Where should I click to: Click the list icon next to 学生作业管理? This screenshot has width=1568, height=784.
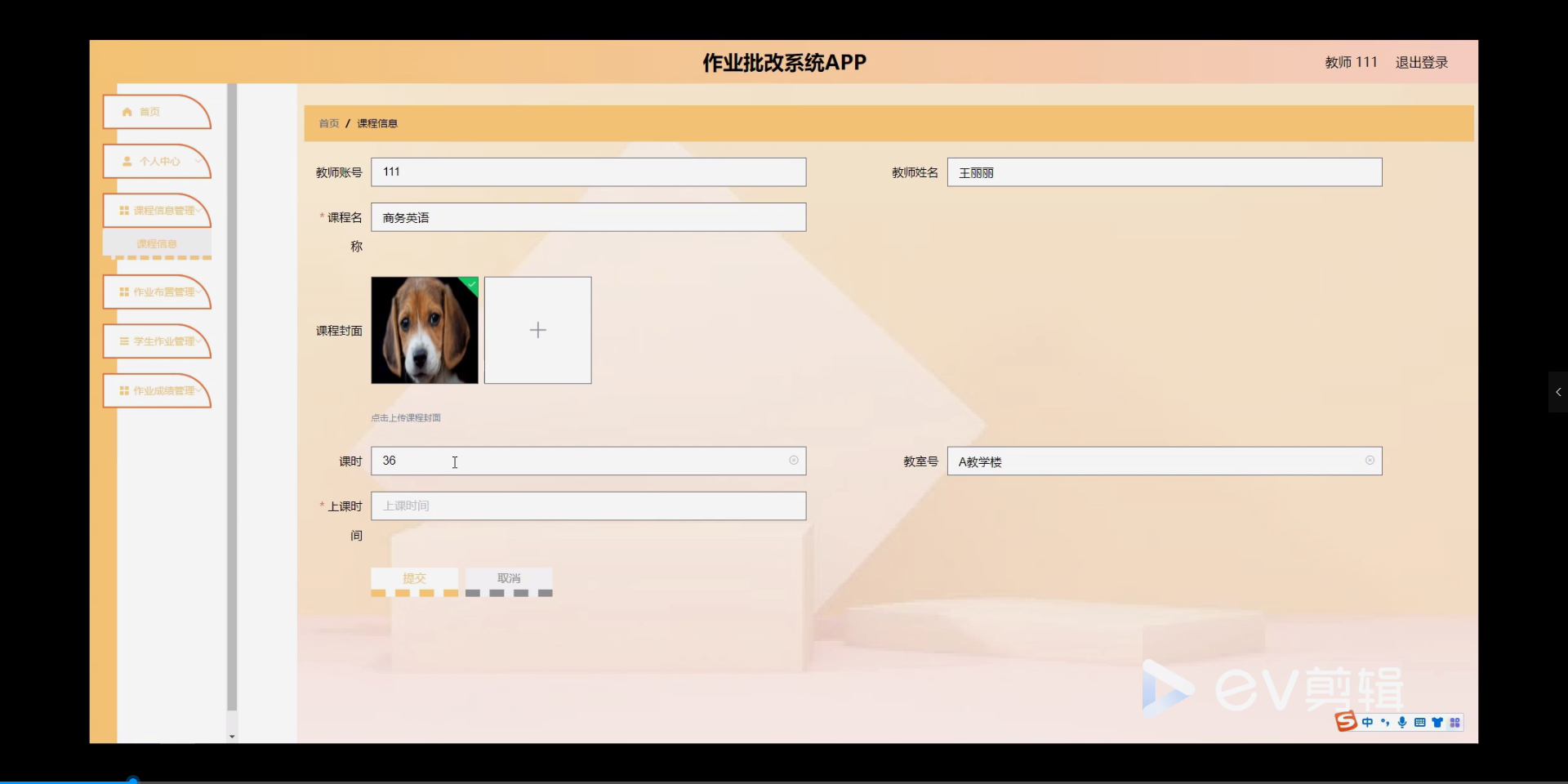123,341
